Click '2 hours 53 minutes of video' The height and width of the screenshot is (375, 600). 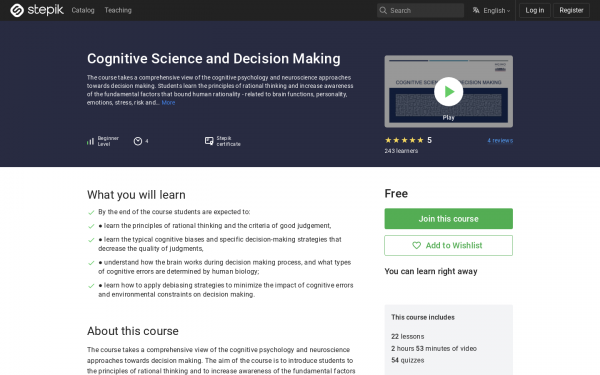[434, 348]
